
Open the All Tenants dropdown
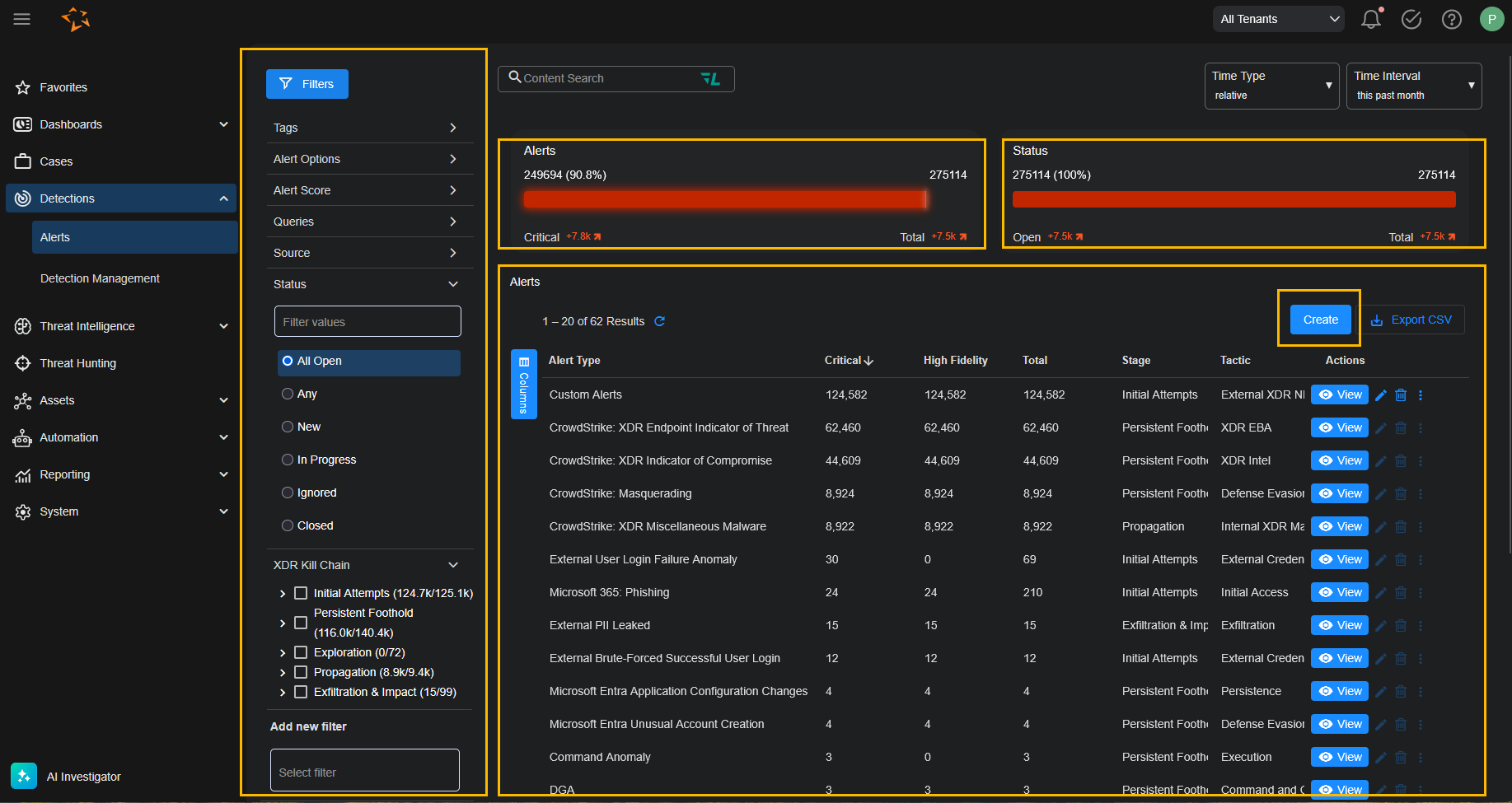1278,19
